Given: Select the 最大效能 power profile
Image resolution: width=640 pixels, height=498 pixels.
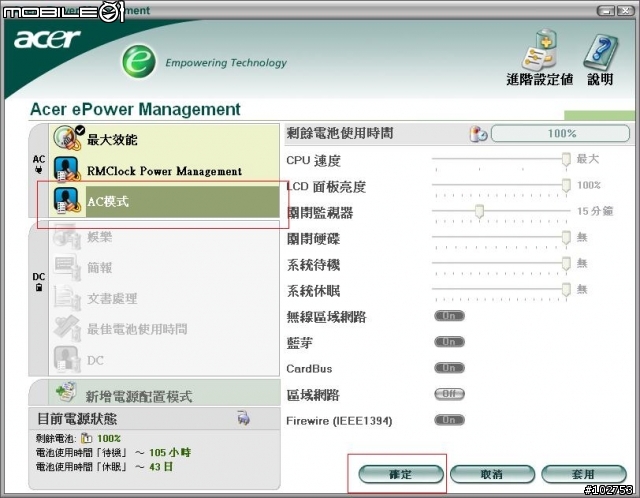Looking at the screenshot, I should [164, 139].
